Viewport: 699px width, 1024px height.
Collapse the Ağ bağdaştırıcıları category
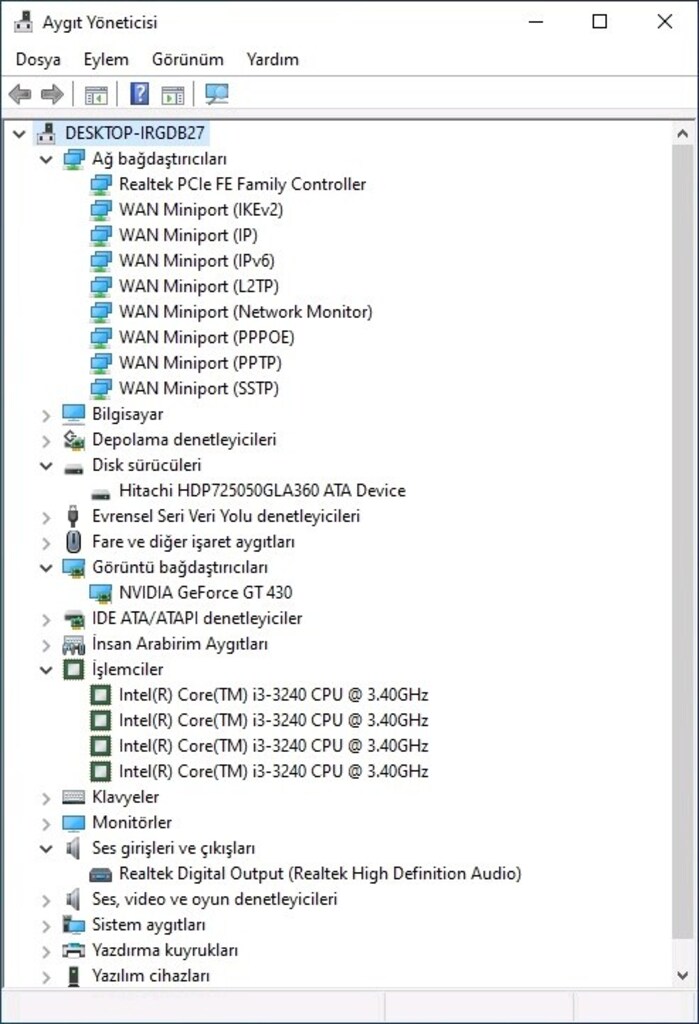46,159
